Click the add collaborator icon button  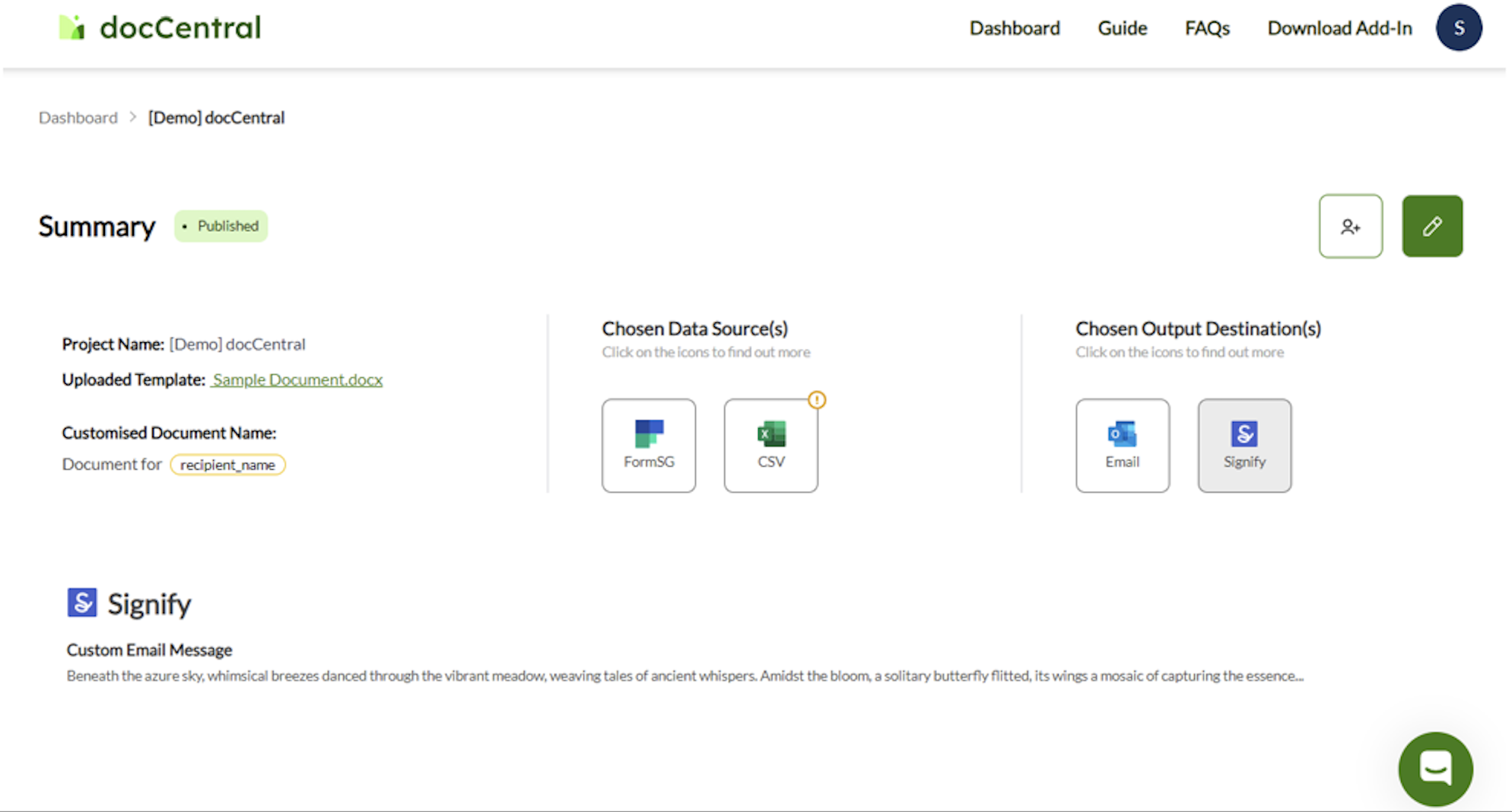pyautogui.click(x=1350, y=227)
